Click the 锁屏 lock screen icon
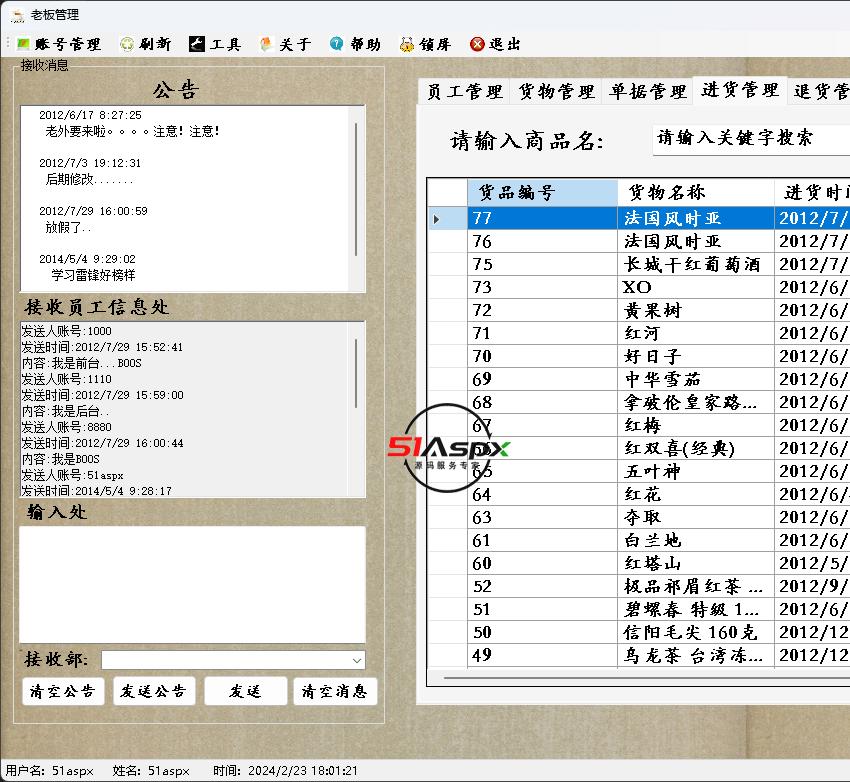 click(407, 44)
